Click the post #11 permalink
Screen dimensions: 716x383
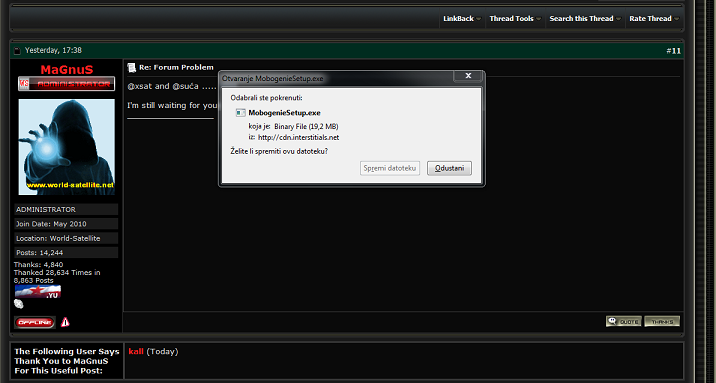[673, 51]
